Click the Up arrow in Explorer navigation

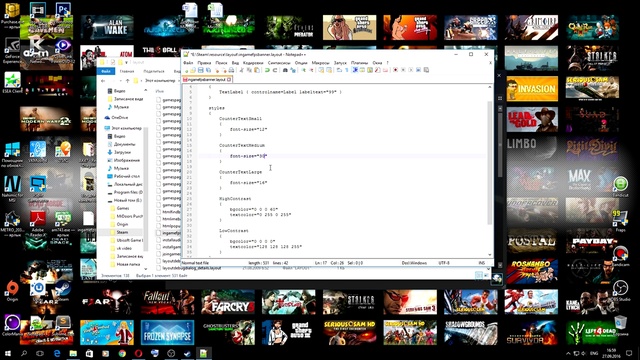point(127,81)
